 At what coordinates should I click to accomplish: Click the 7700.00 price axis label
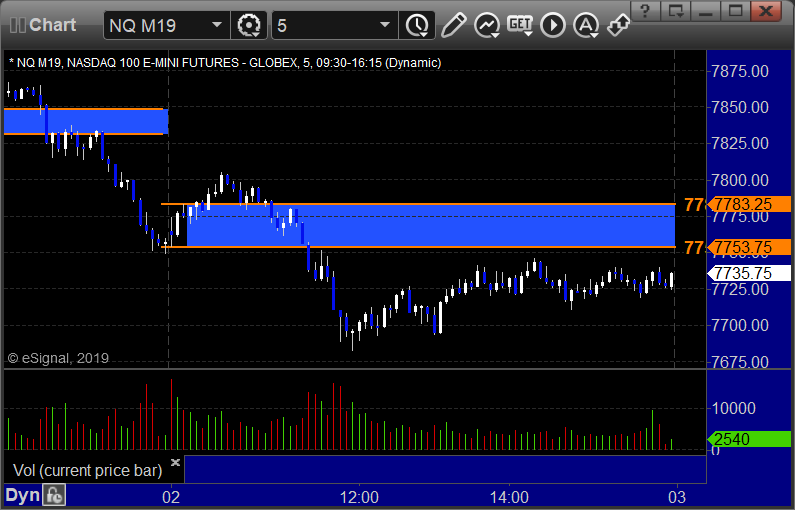(x=740, y=325)
